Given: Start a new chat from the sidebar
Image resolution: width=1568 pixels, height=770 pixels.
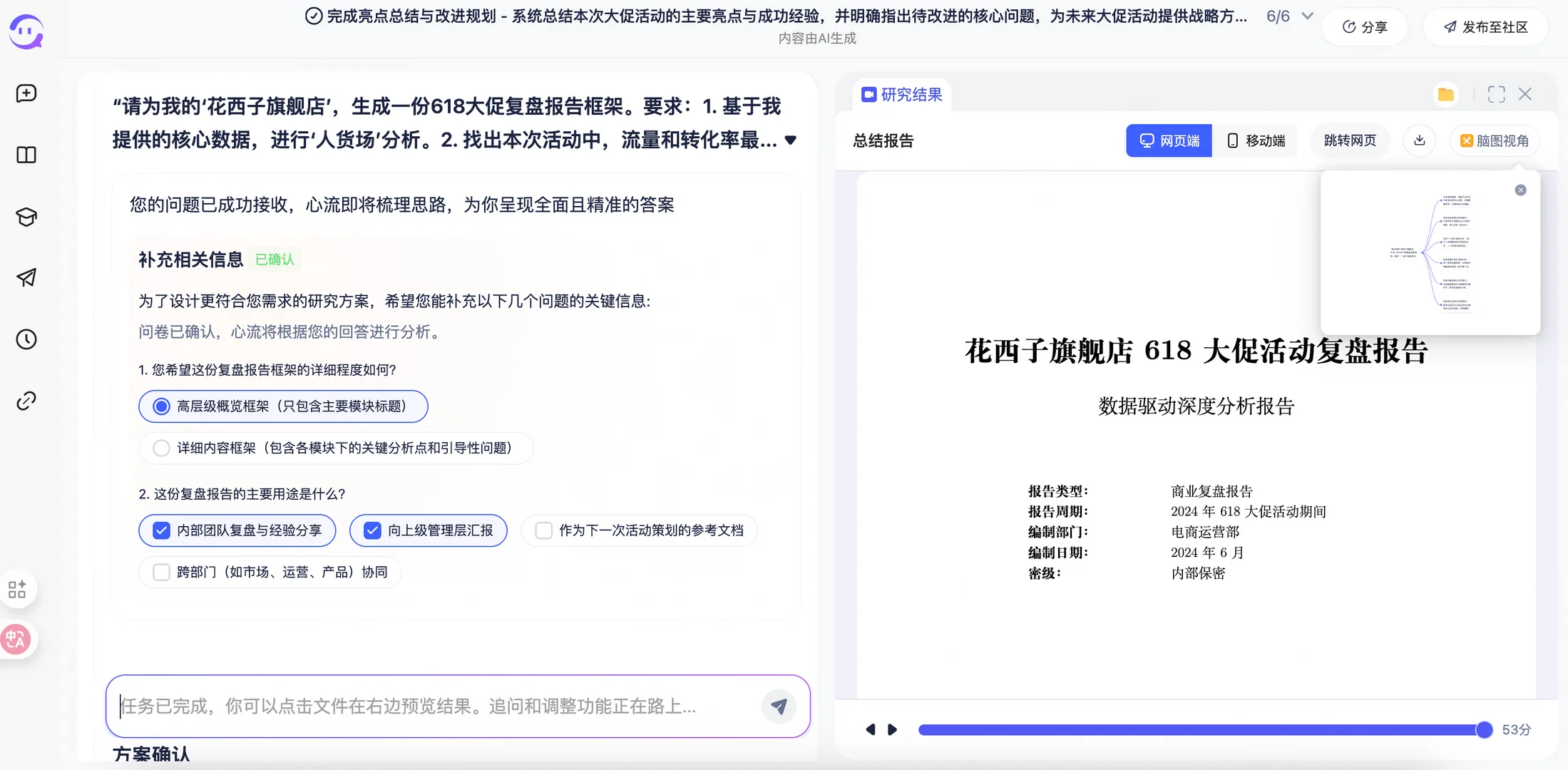Looking at the screenshot, I should pyautogui.click(x=26, y=93).
